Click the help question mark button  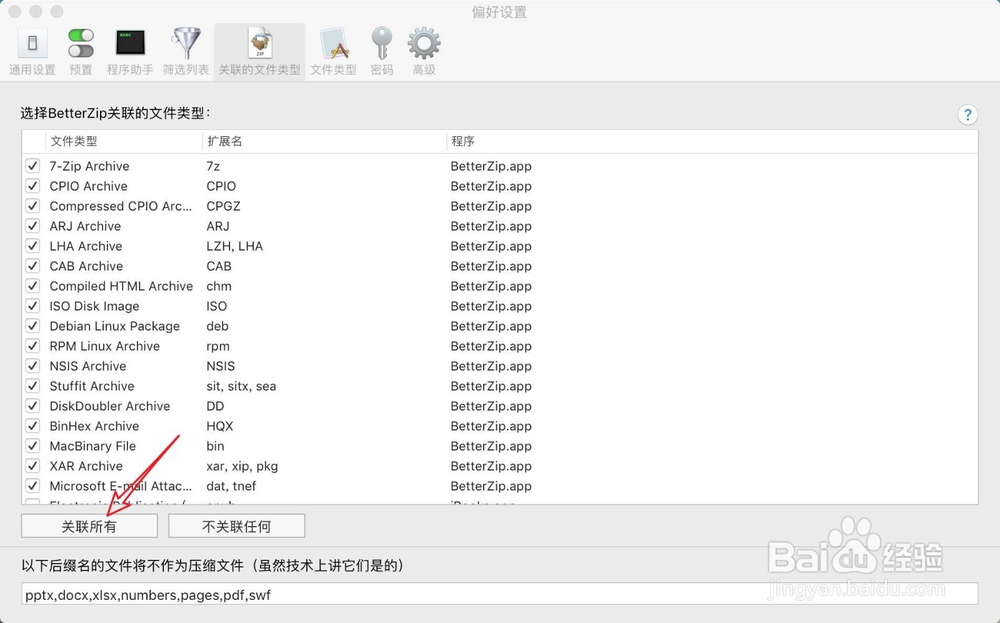point(967,114)
